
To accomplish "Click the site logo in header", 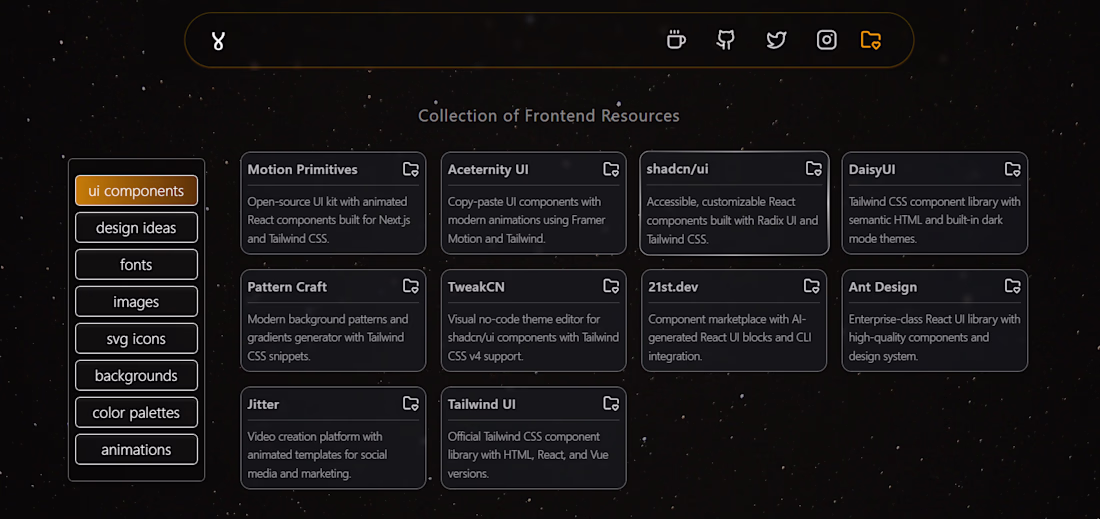I will tap(218, 41).
